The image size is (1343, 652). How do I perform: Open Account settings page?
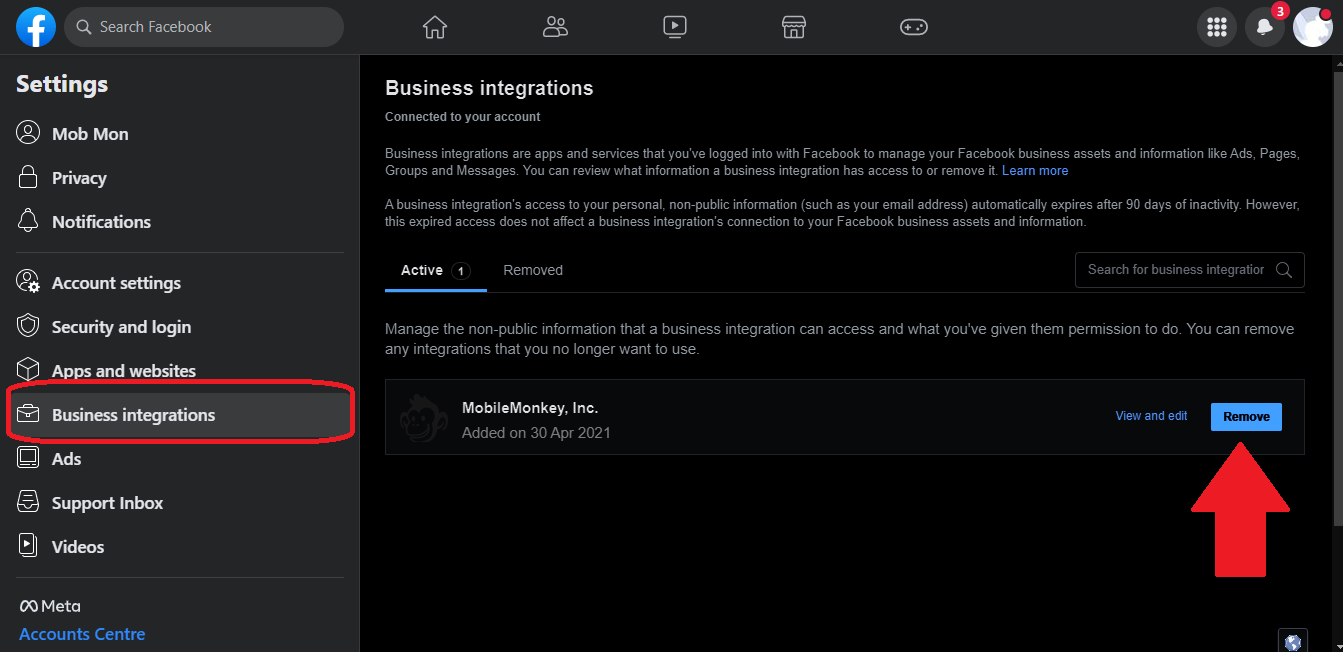coord(179,282)
